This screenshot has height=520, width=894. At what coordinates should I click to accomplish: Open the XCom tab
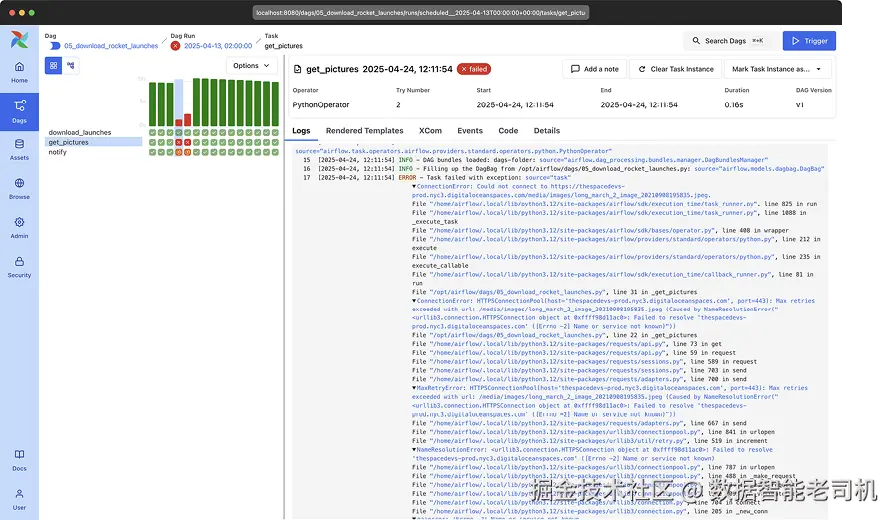click(x=430, y=131)
